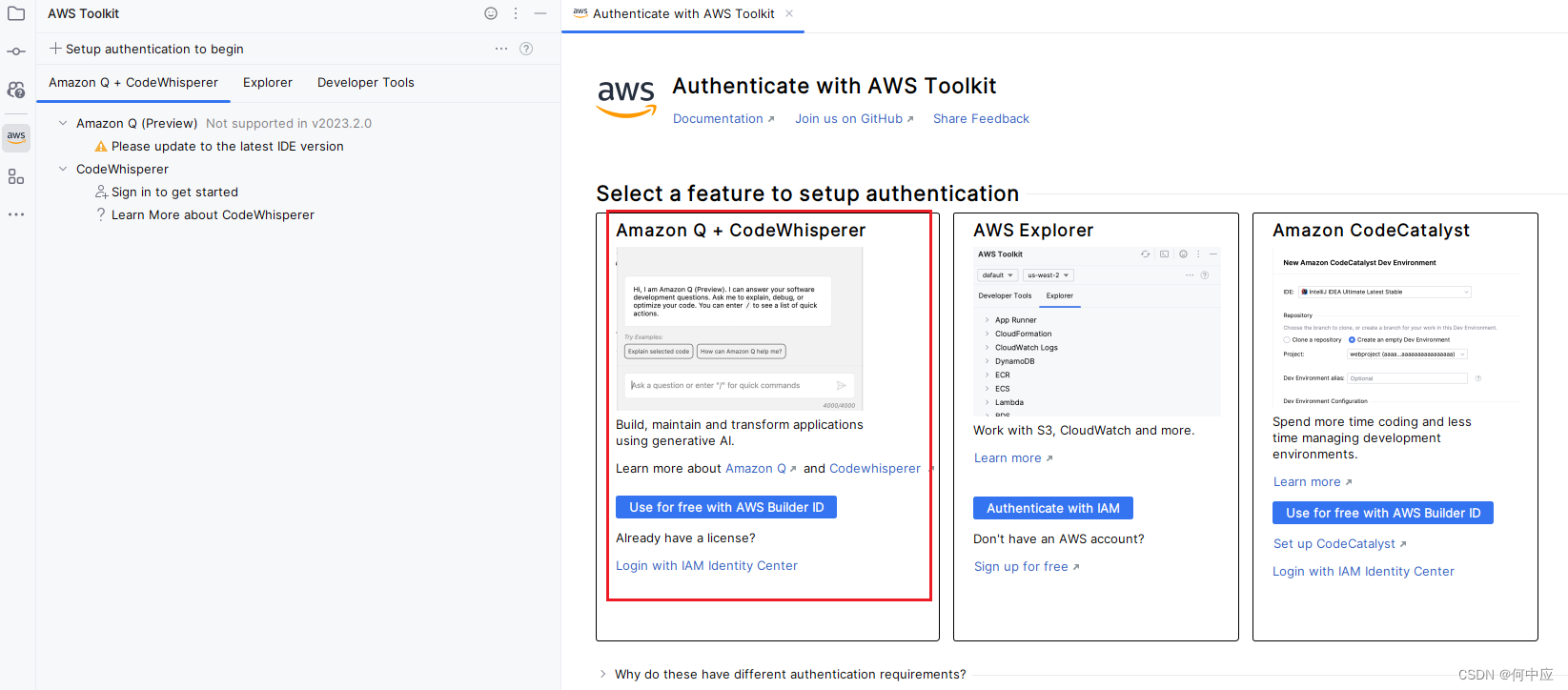
Task: Collapse the Amazon Q (Preview) tree node
Action: tap(63, 123)
